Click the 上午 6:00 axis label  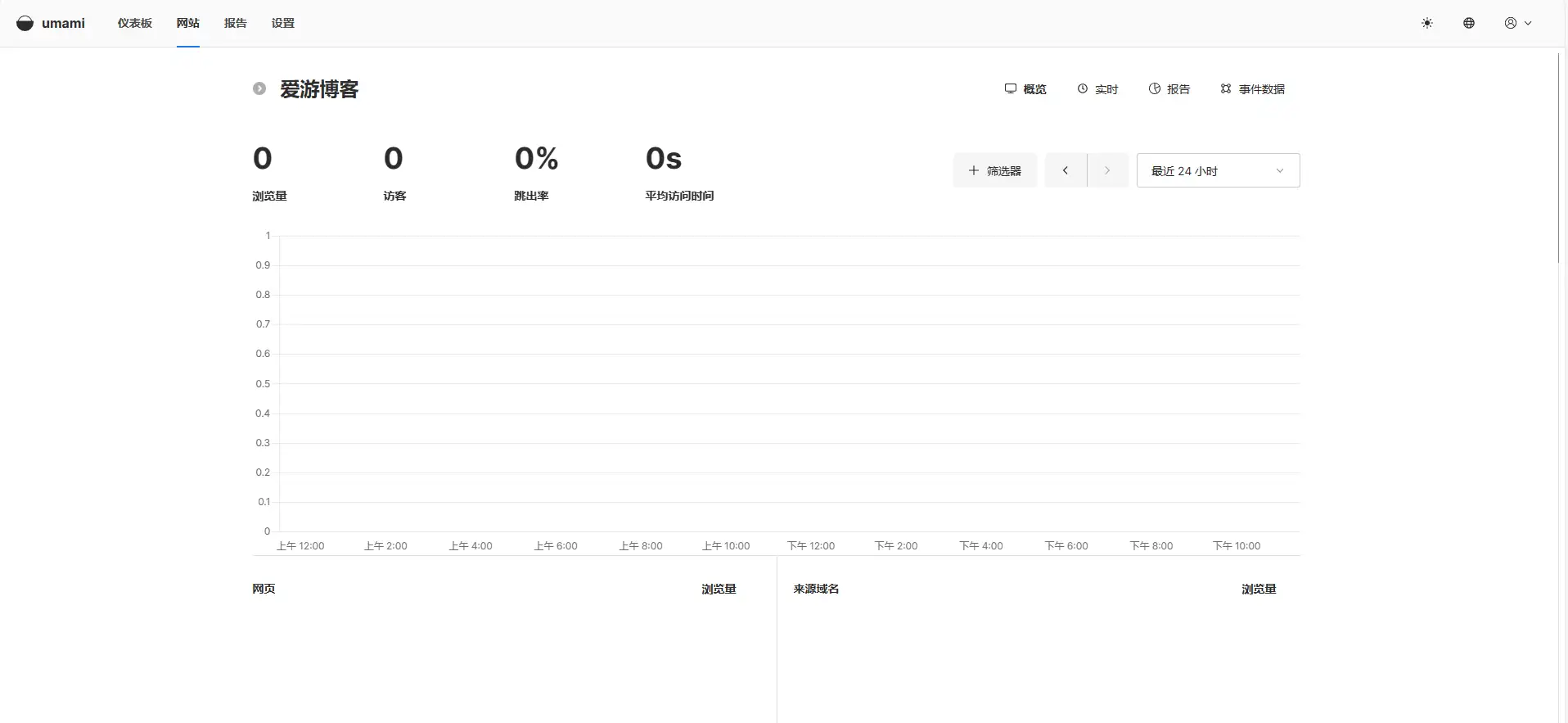click(x=556, y=545)
